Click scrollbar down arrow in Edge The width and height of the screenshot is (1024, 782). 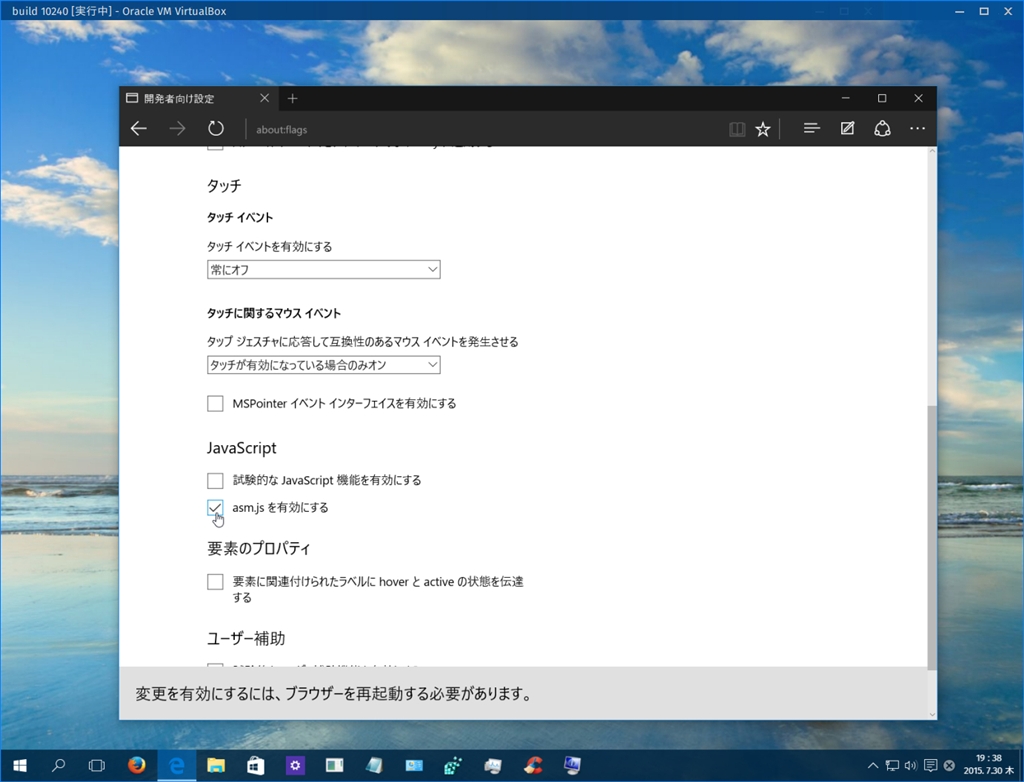(932, 714)
